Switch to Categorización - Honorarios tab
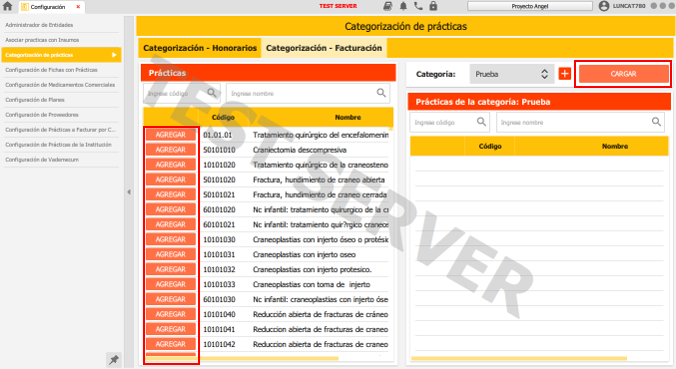The height and width of the screenshot is (369, 676). (x=200, y=48)
